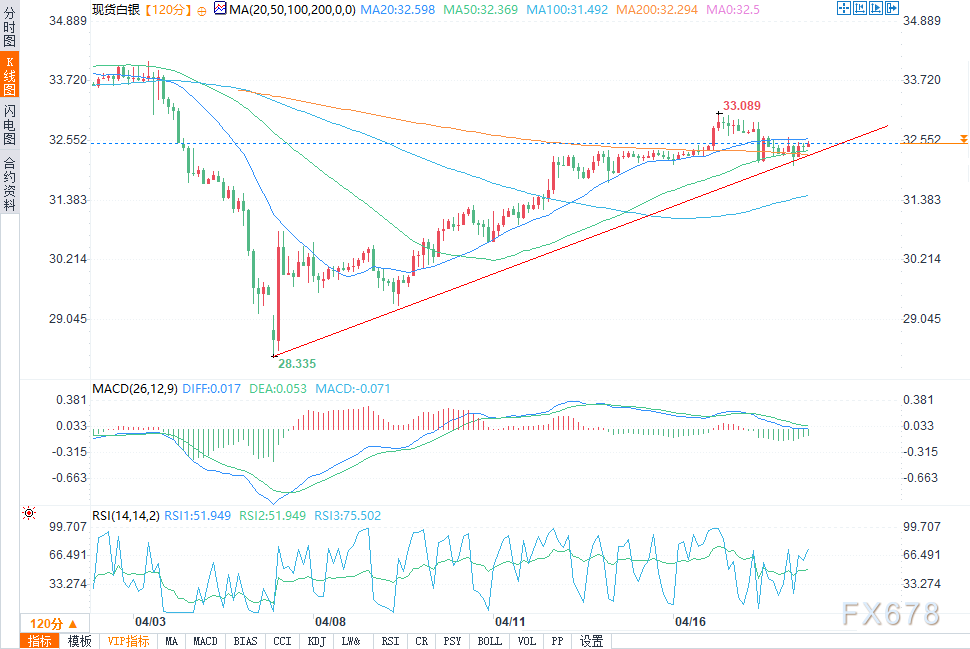The height and width of the screenshot is (649, 970).
Task: Click the orange price marker arrow on right axis
Action: tap(962, 138)
